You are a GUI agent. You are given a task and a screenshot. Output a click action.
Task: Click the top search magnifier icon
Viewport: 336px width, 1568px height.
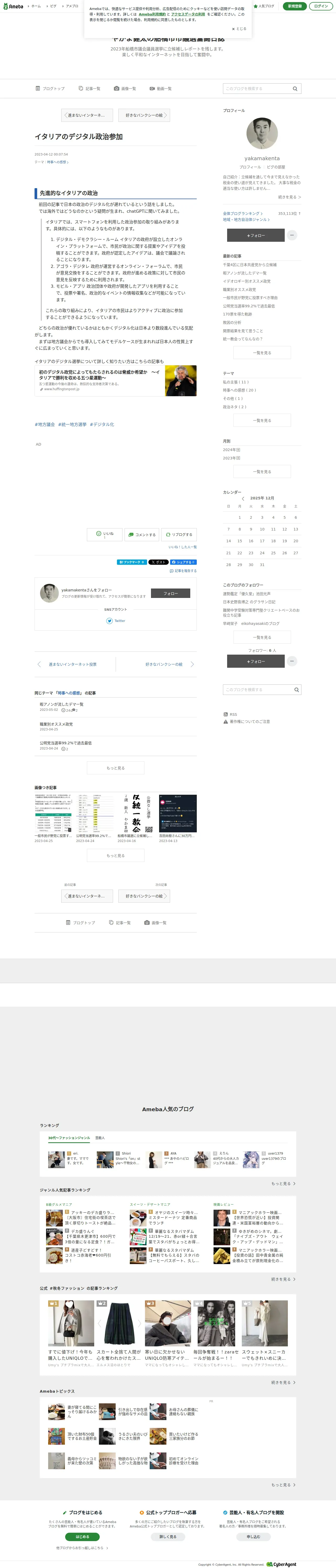point(295,89)
